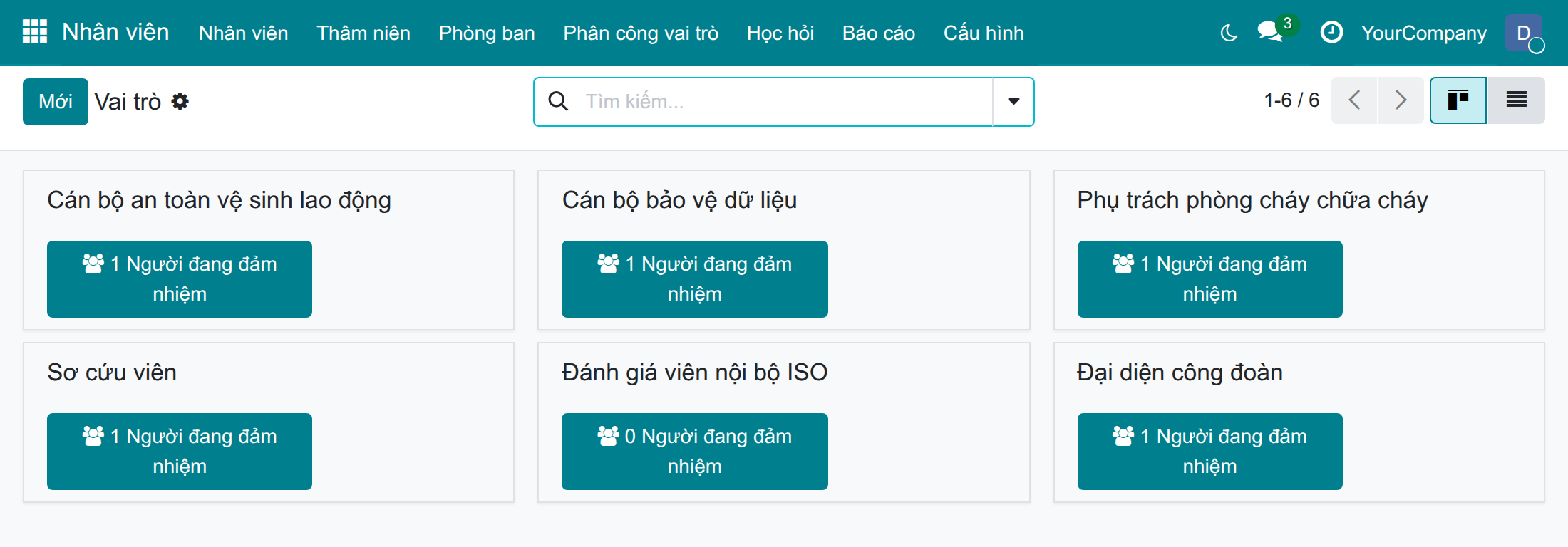Open the Đánh giá viên nội bộ ISO card title
The width and height of the screenshot is (1568, 547).
pos(695,373)
